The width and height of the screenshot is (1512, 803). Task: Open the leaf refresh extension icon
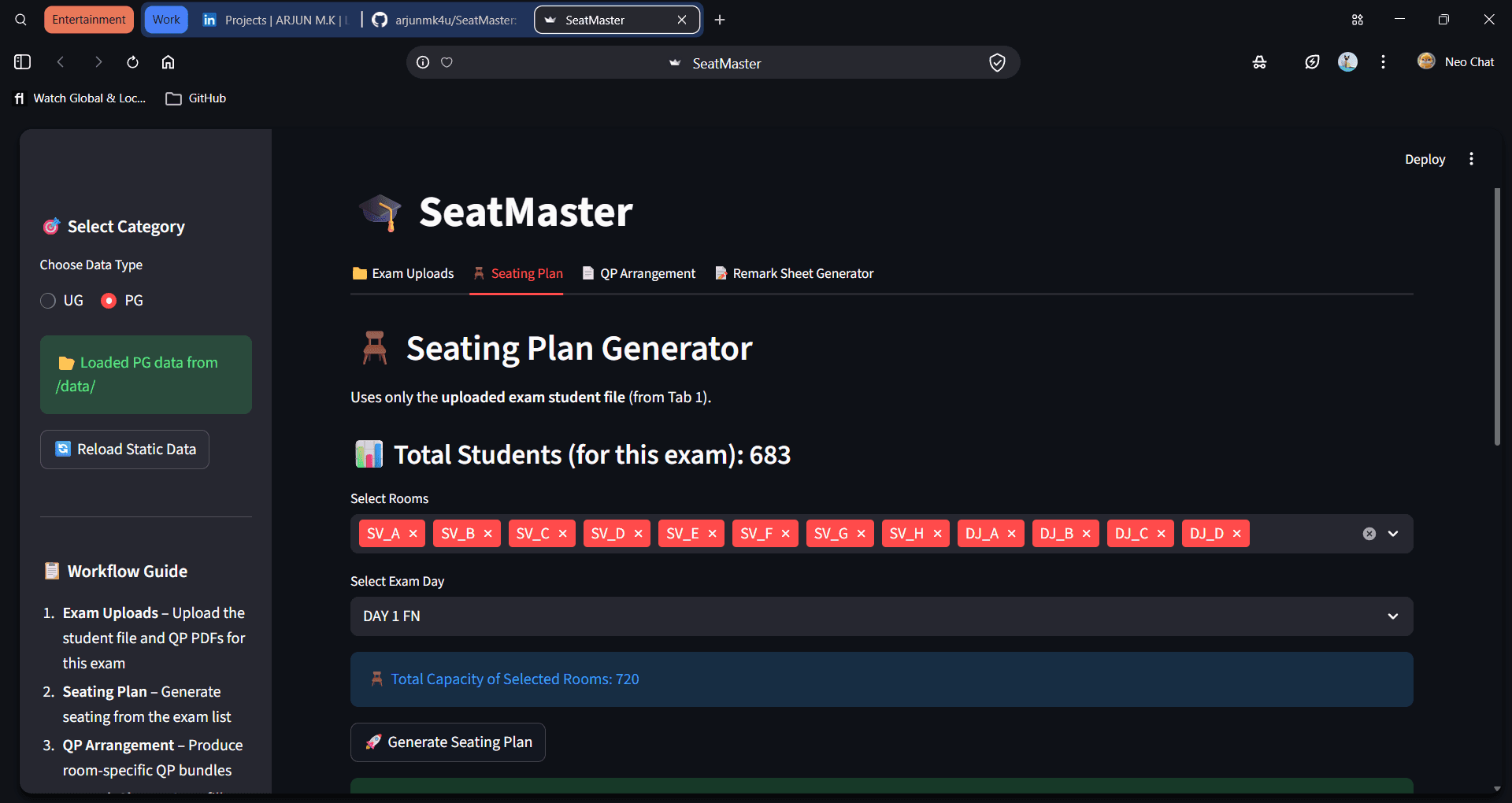tap(1312, 61)
